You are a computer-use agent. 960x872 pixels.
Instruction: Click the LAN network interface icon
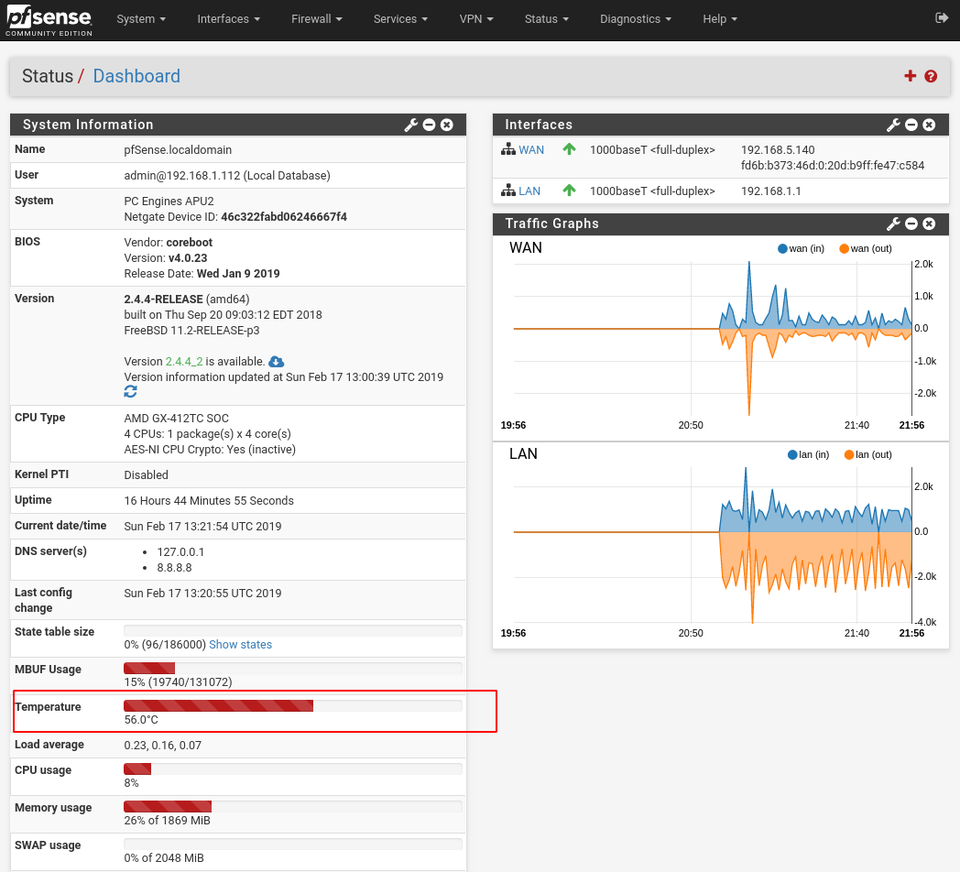point(508,191)
